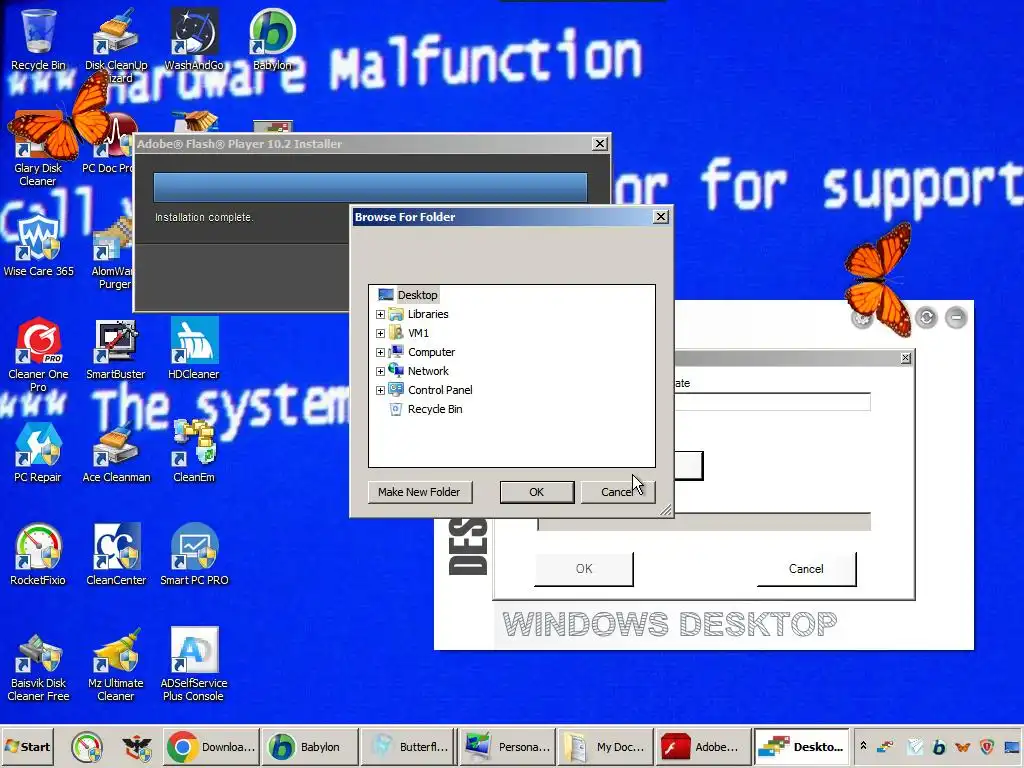
Task: Close the Browse For Folder dialog
Action: 661,217
